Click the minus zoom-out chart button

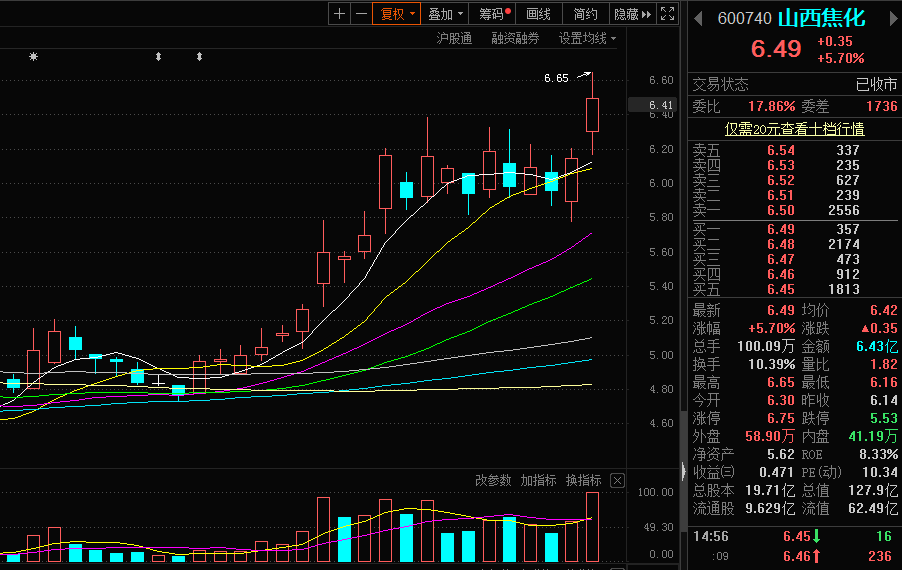click(x=360, y=14)
